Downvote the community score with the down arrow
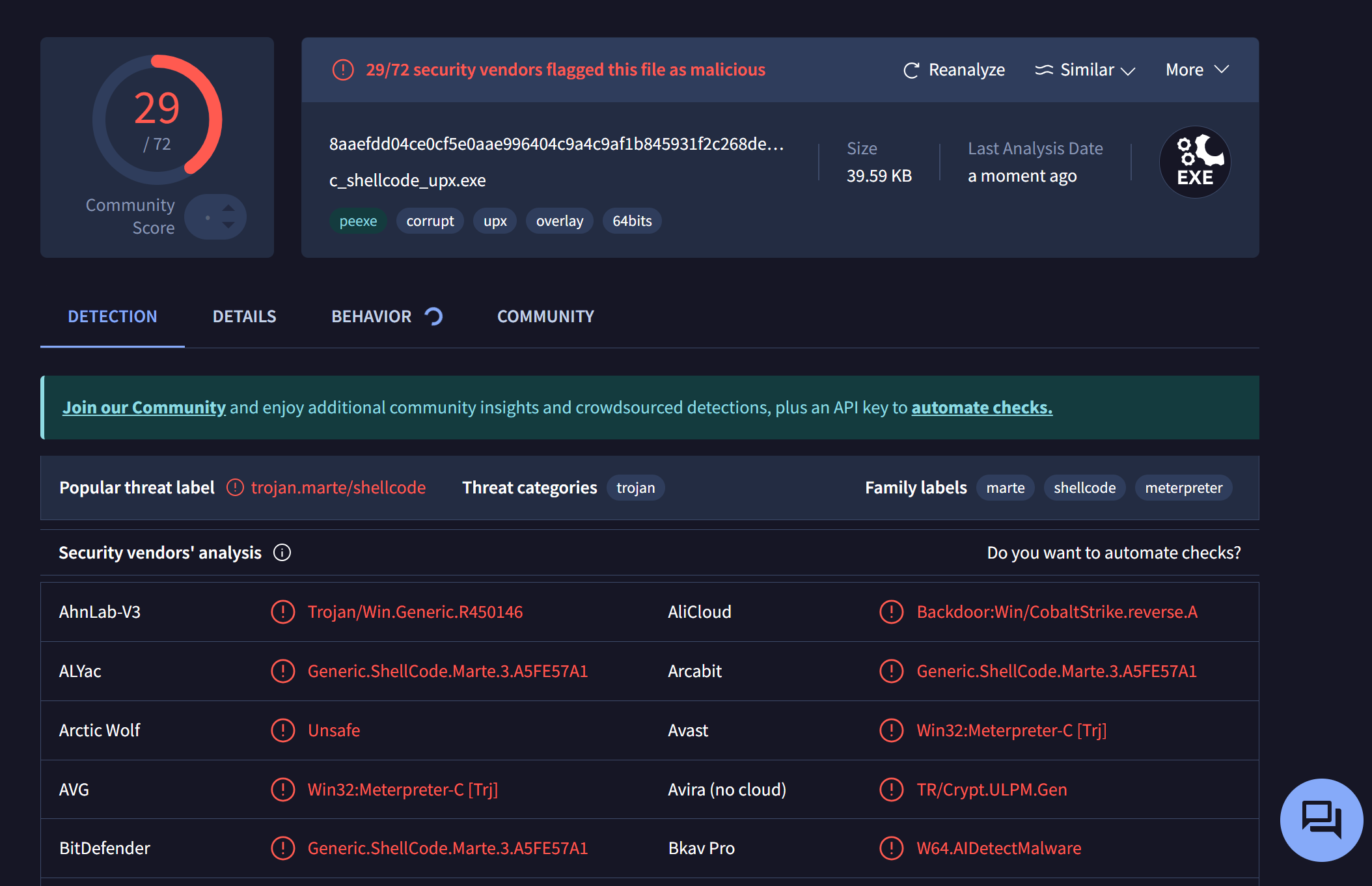 (228, 225)
